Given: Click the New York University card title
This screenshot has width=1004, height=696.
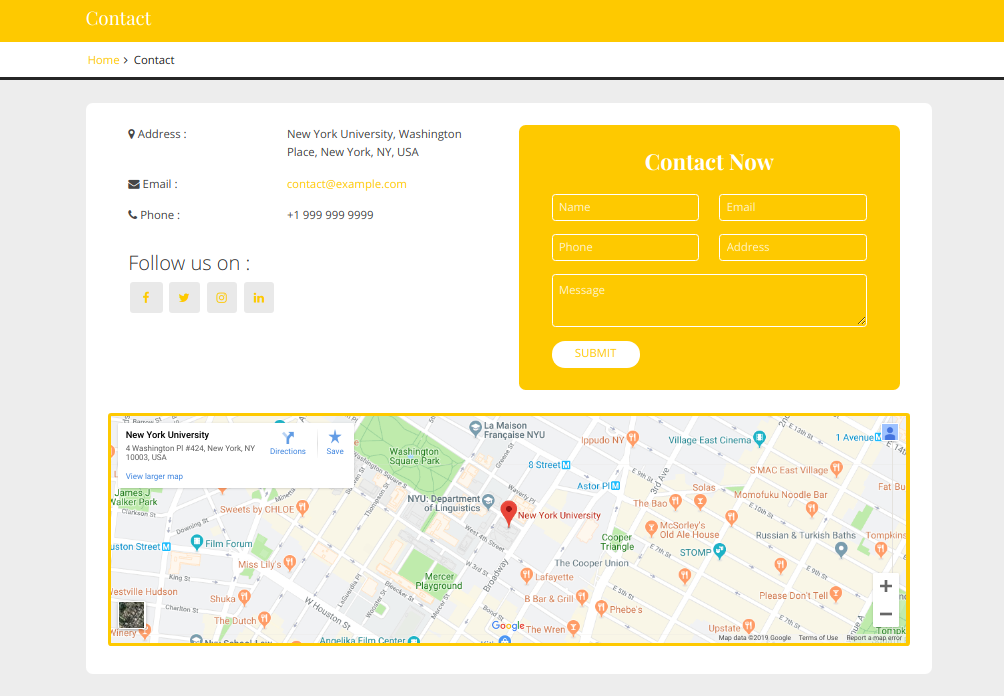Looking at the screenshot, I should (x=167, y=435).
